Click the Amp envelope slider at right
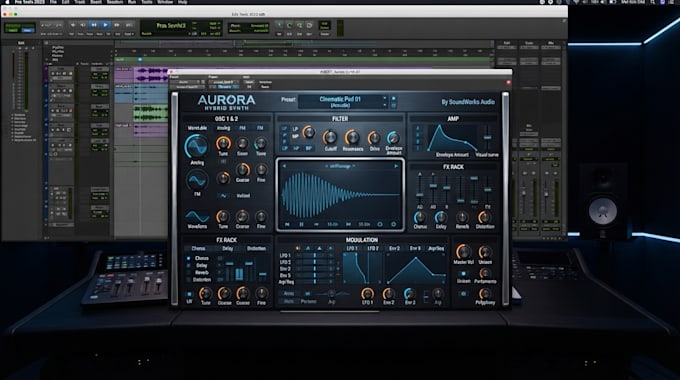This screenshot has height=380, width=680. point(487,138)
